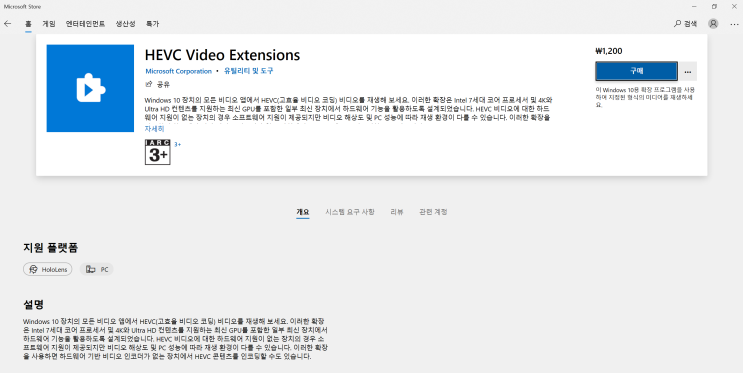Screen dimensions: 743x373
Task: Click the 지원 플랫폼 heading
Action: [51, 247]
